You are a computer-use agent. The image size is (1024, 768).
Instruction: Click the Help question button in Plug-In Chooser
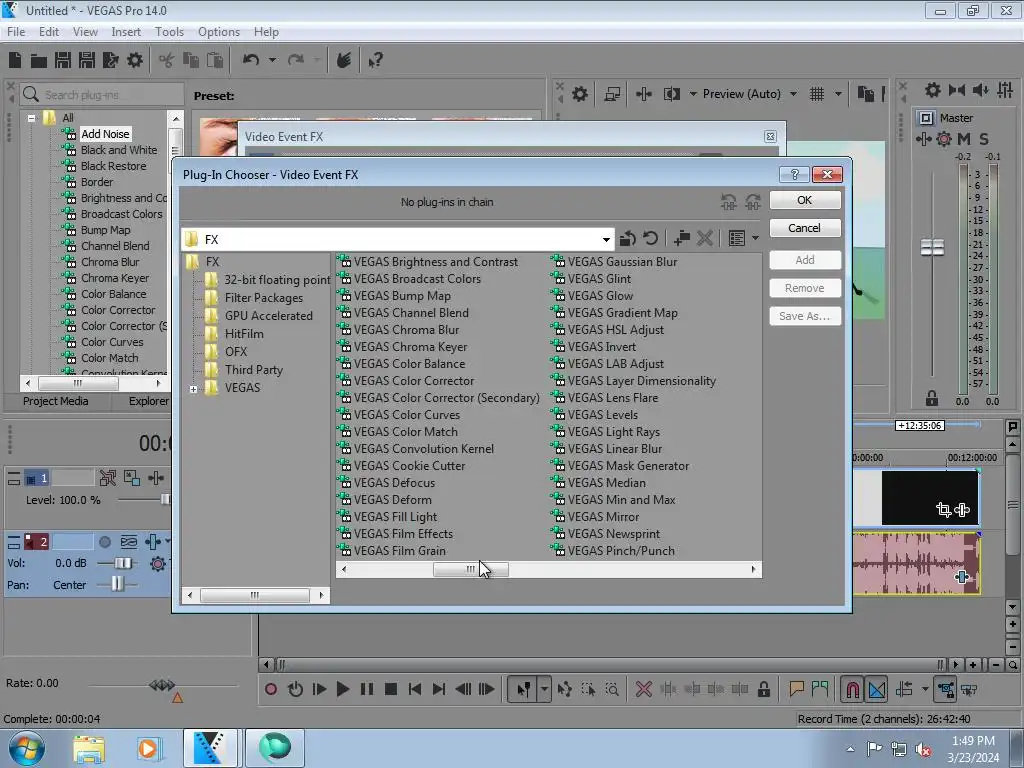794,174
